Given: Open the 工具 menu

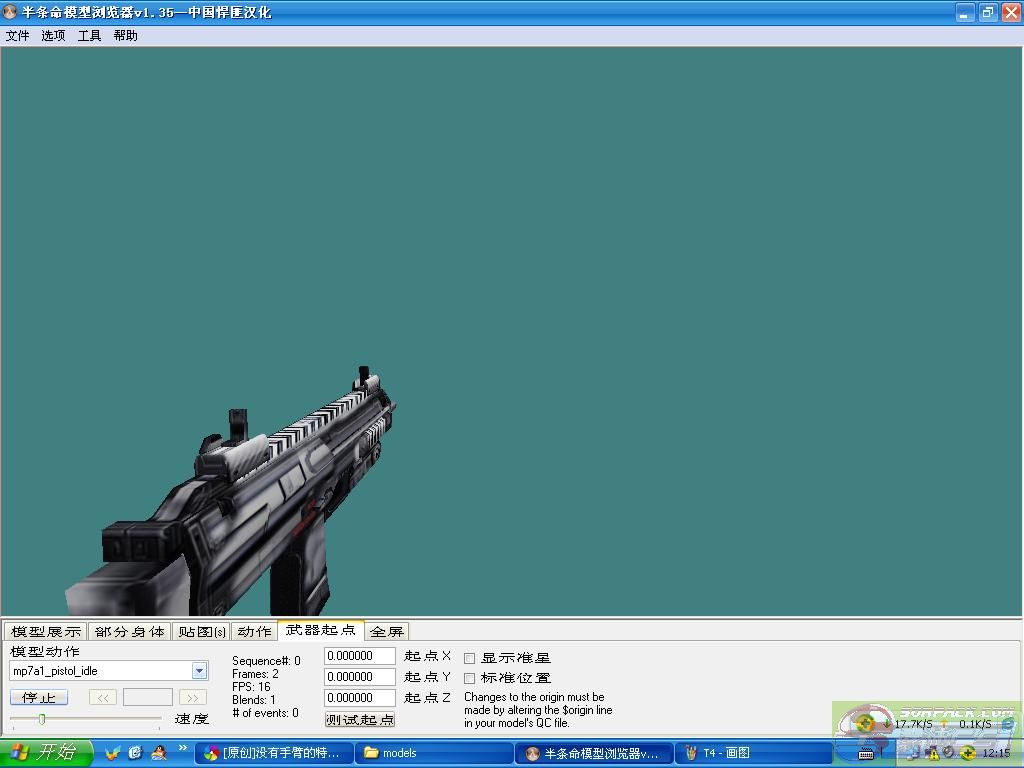Looking at the screenshot, I should click(89, 35).
